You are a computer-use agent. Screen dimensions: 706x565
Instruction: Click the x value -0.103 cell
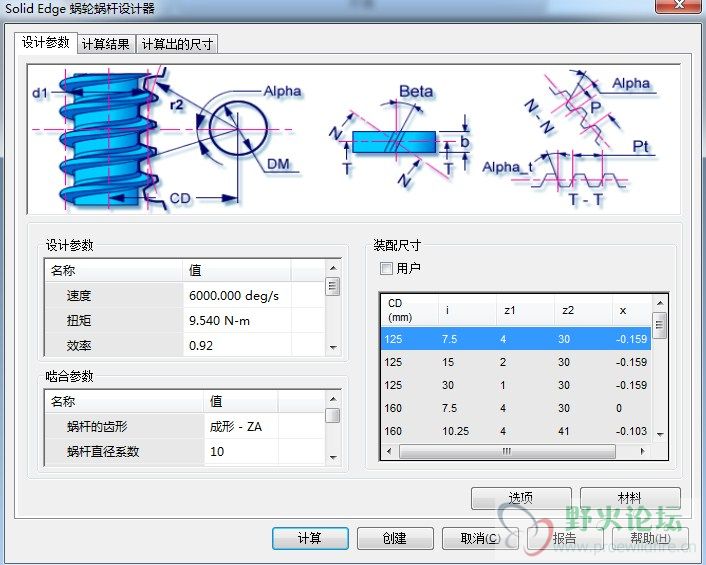pyautogui.click(x=631, y=431)
